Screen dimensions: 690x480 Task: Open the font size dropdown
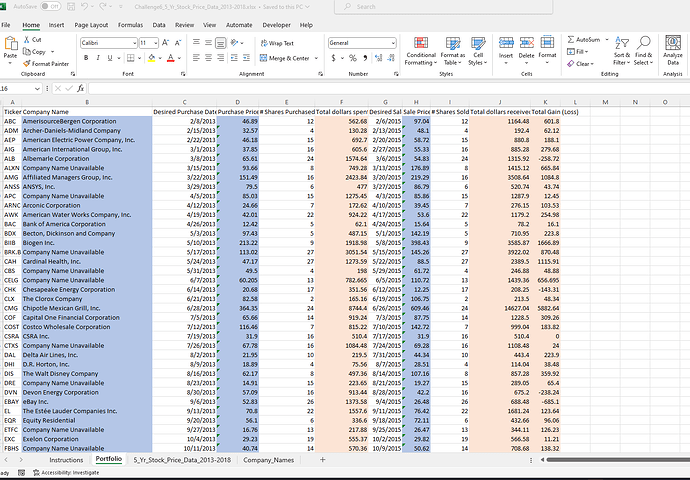coord(155,43)
